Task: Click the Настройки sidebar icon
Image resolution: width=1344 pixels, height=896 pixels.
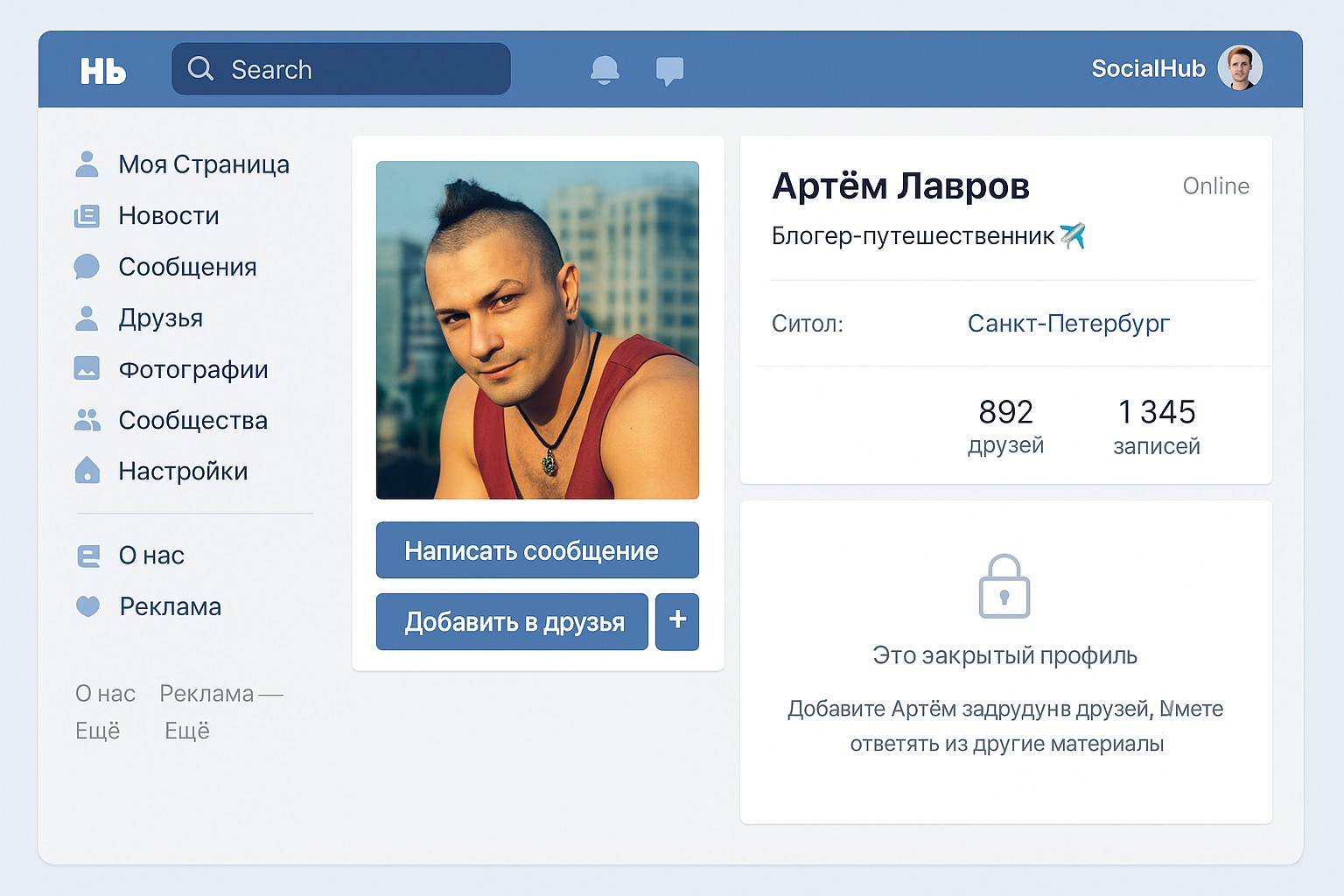Action: pyautogui.click(x=87, y=471)
